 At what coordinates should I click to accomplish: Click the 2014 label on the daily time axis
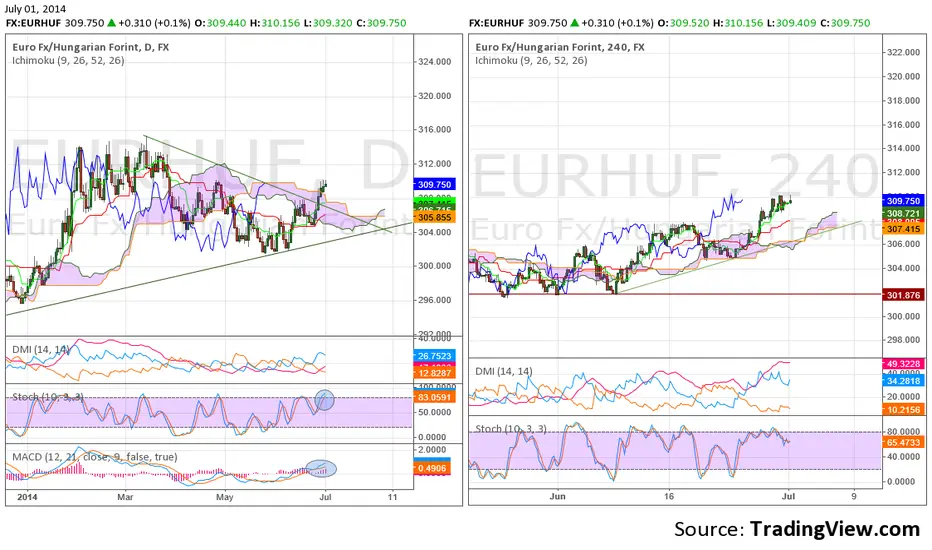27,497
